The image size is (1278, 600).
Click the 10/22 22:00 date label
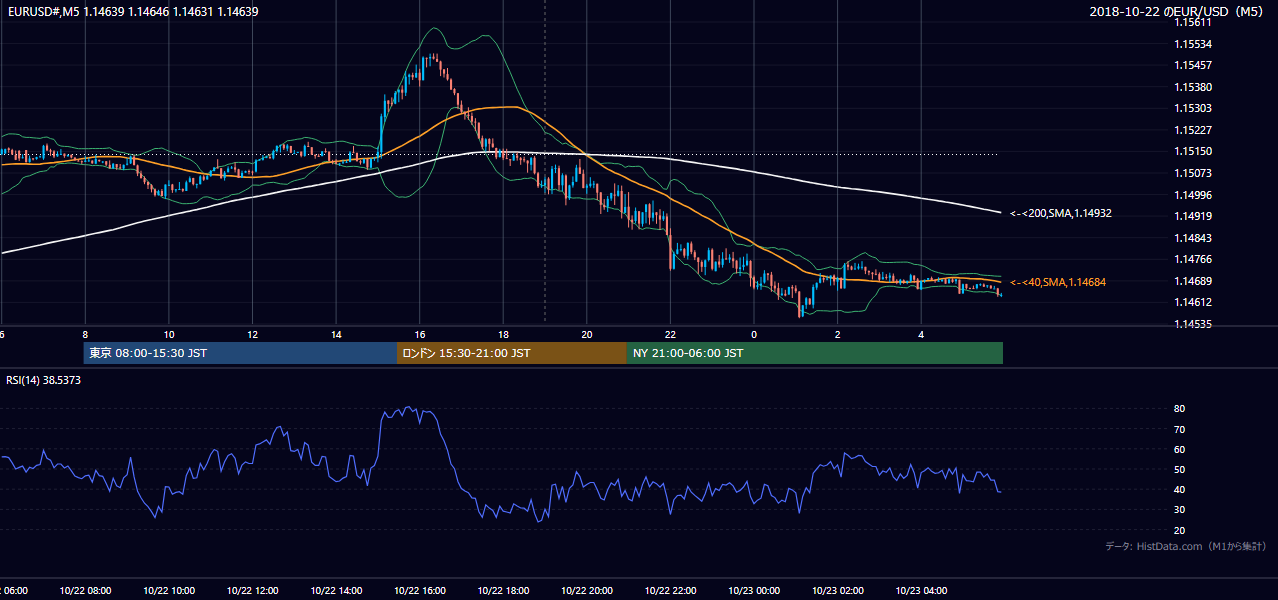pyautogui.click(x=670, y=591)
